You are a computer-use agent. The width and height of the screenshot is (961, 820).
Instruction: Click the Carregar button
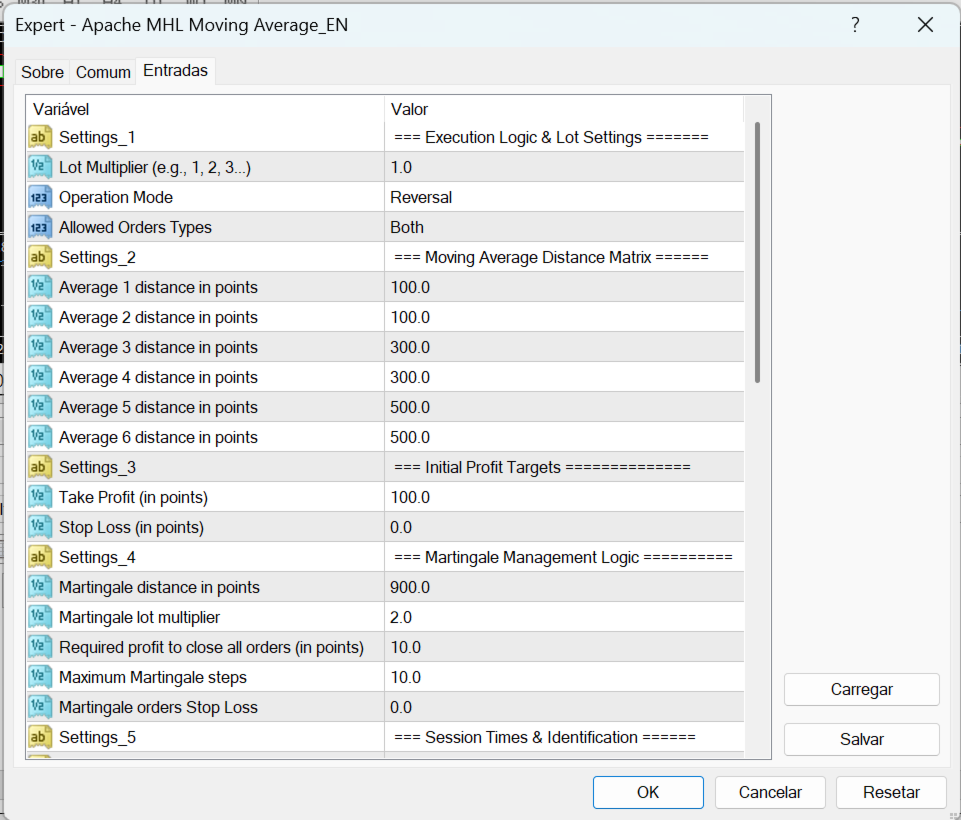[861, 689]
